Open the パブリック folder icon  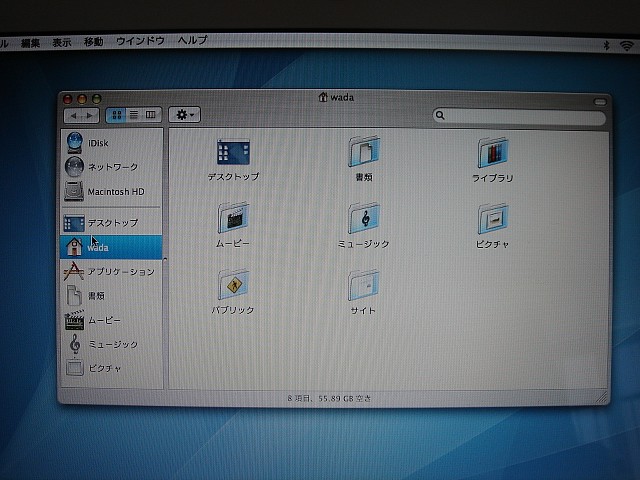(x=233, y=286)
